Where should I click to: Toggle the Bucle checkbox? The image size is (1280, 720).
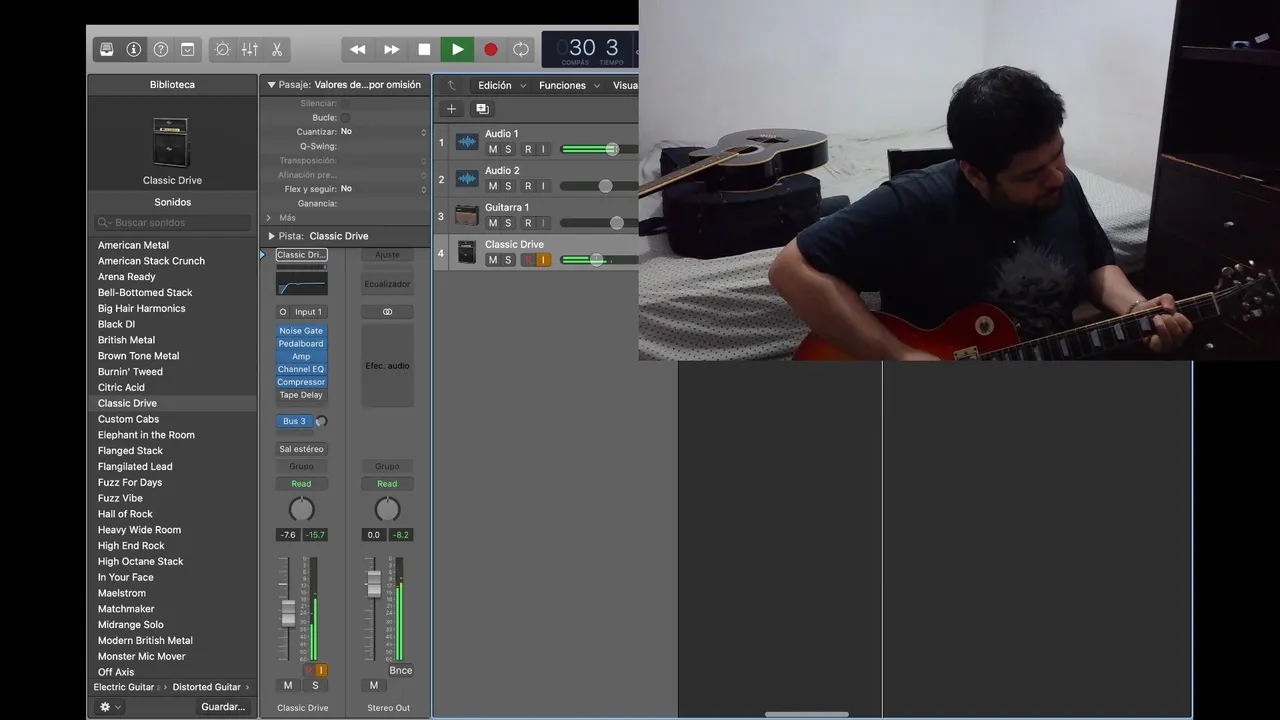[345, 117]
